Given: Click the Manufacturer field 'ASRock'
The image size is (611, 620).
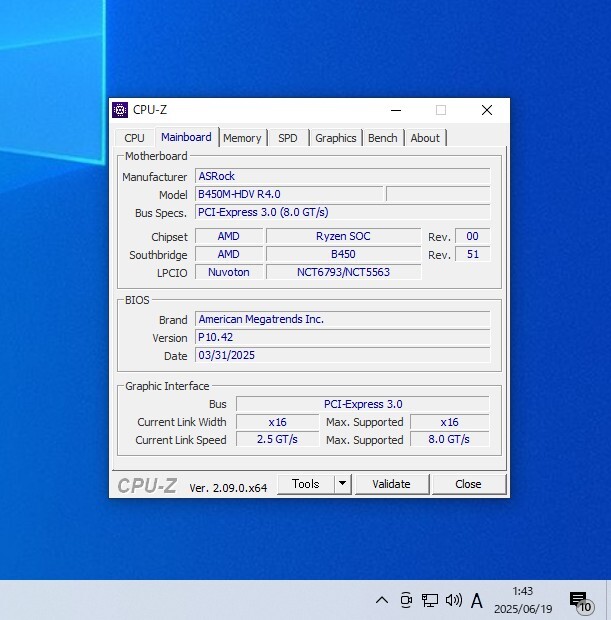Looking at the screenshot, I should [342, 176].
